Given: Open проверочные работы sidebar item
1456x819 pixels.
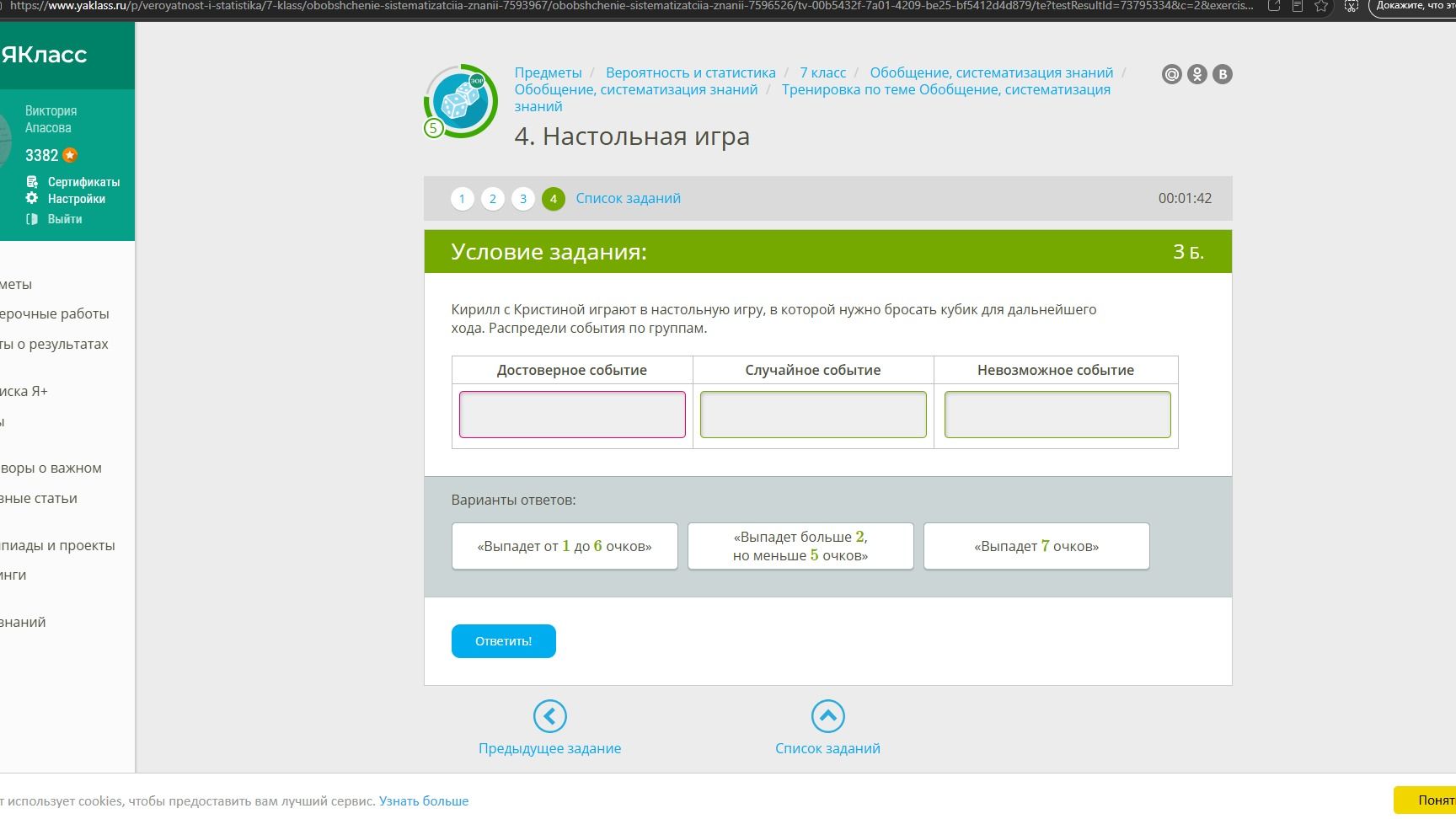Looking at the screenshot, I should pyautogui.click(x=55, y=313).
